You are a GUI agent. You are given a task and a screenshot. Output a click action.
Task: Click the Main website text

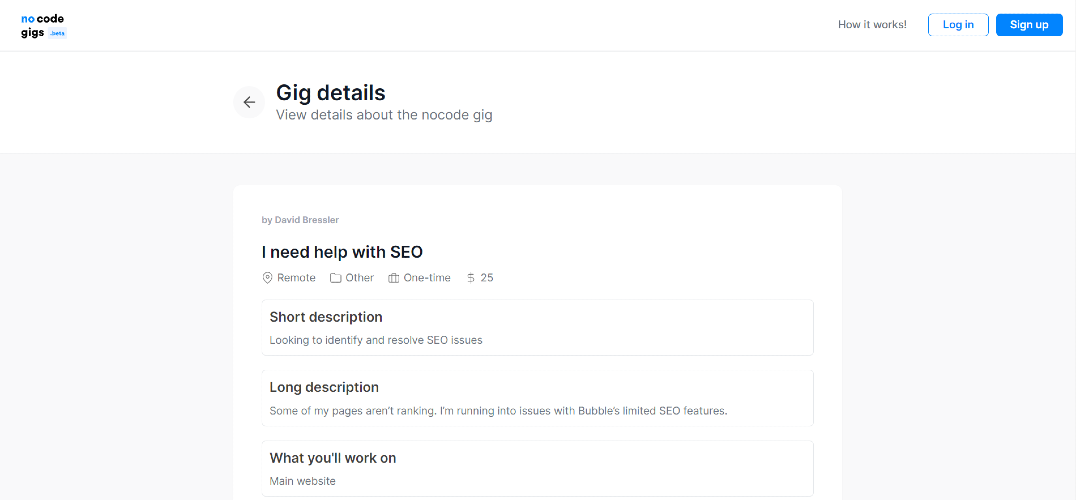click(x=303, y=481)
